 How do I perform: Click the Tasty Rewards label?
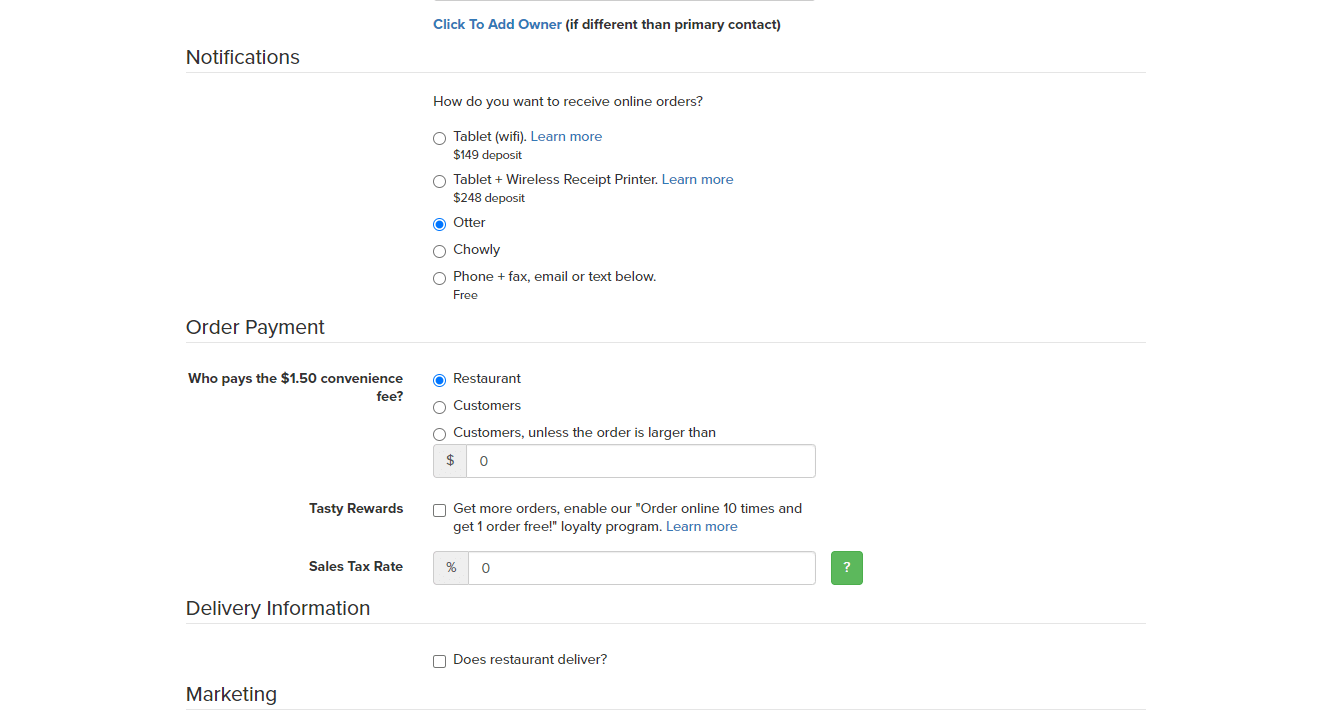click(356, 508)
